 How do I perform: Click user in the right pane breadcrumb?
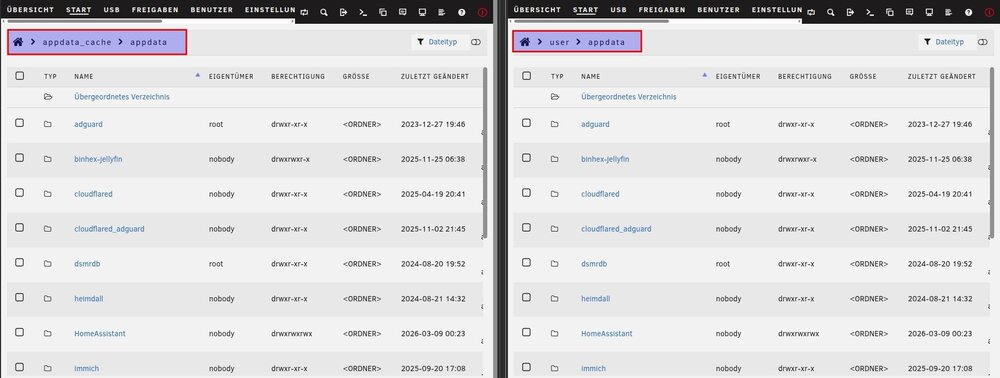pos(559,42)
